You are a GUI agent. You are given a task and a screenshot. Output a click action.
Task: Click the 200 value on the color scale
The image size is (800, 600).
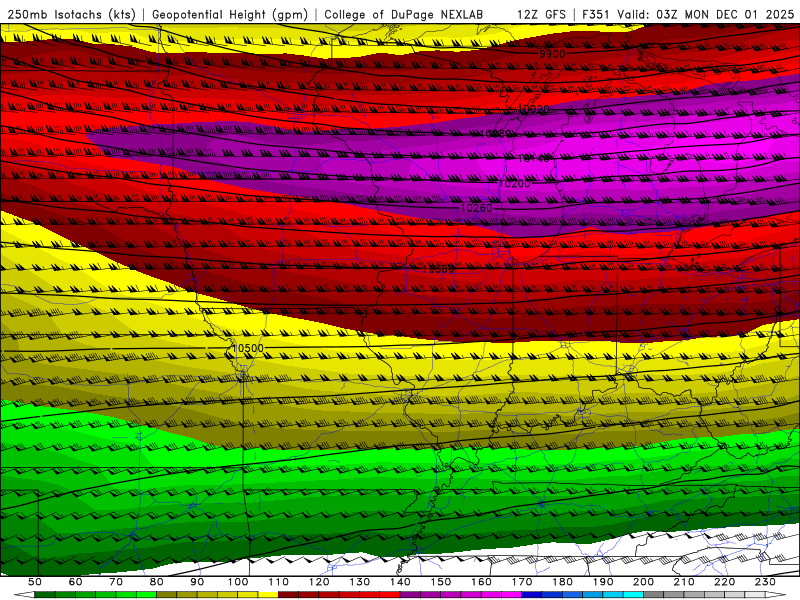[x=643, y=582]
